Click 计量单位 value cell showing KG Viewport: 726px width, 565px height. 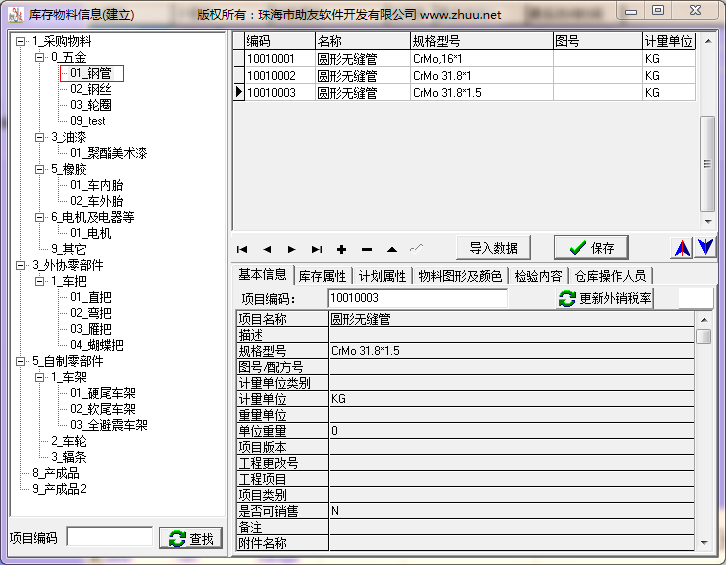(x=512, y=399)
